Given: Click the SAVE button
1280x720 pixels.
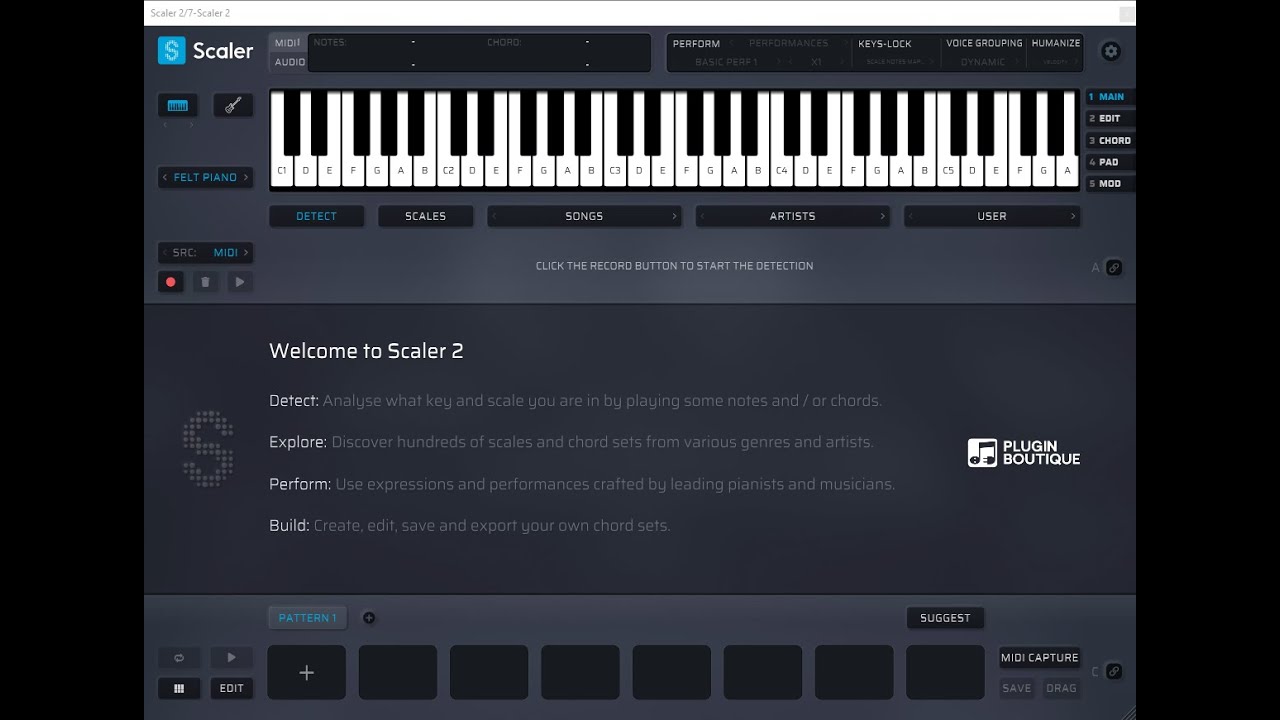Looking at the screenshot, I should click(1016, 688).
